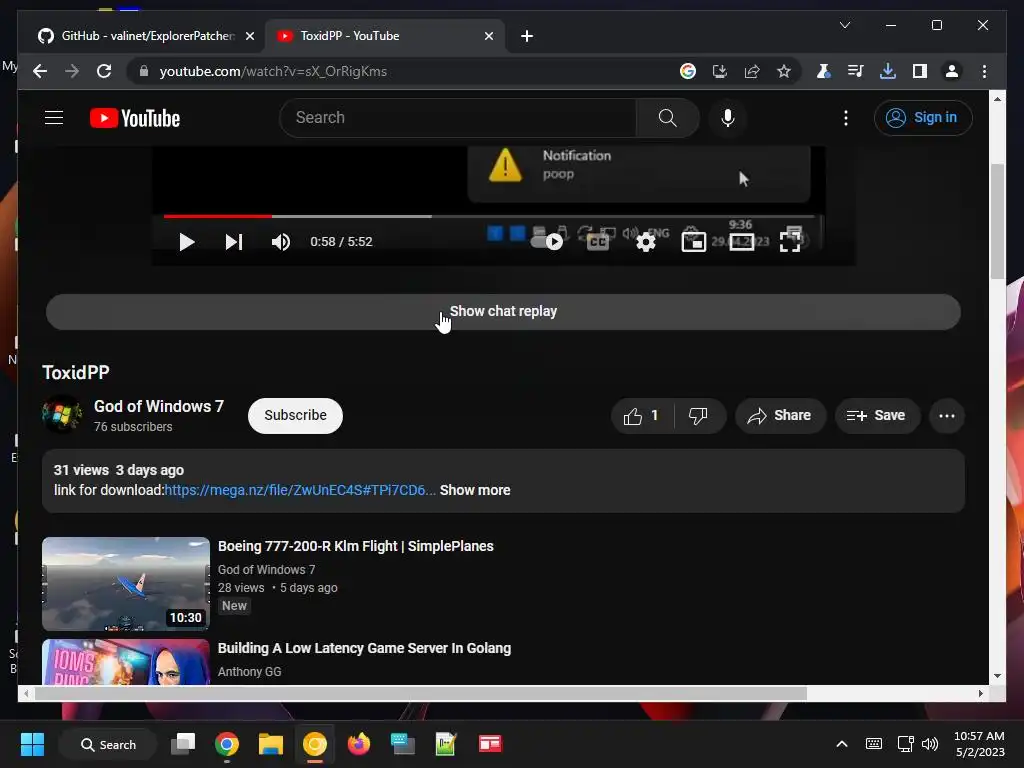Open the Chrome profile icon
Viewport: 1024px width, 768px height.
click(952, 71)
